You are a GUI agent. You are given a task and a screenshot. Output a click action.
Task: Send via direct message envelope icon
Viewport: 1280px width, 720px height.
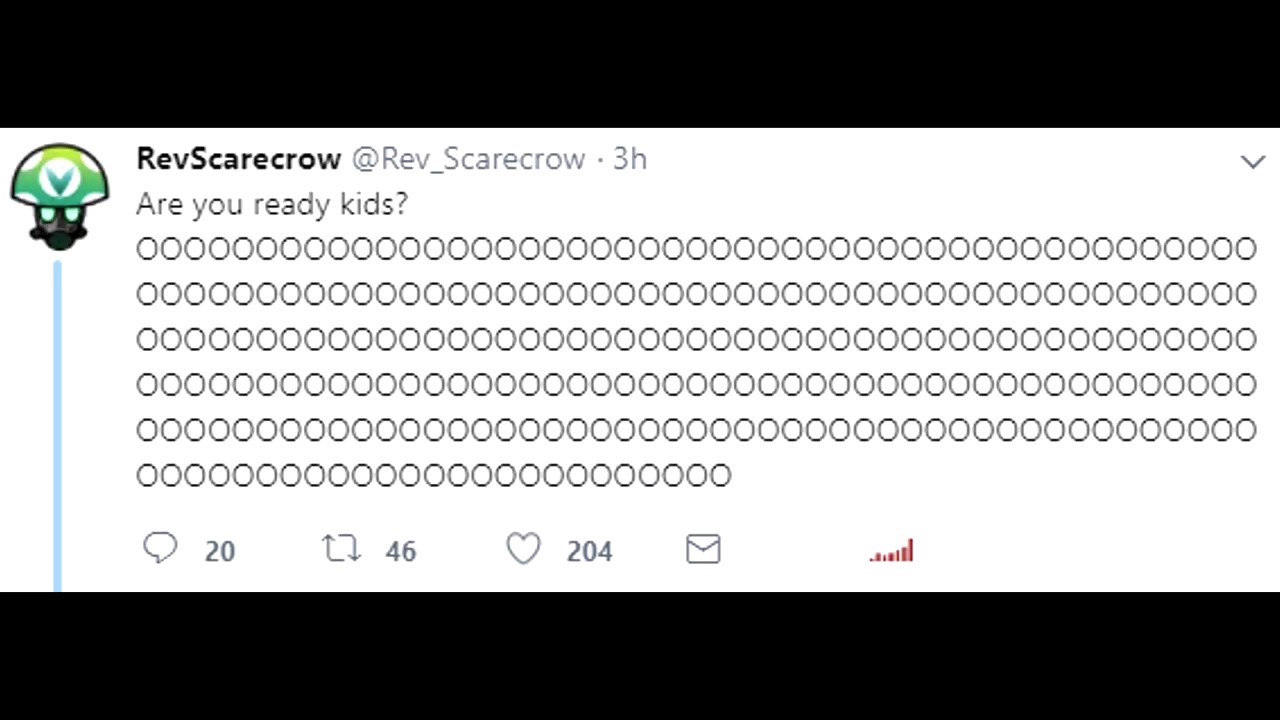coord(703,548)
